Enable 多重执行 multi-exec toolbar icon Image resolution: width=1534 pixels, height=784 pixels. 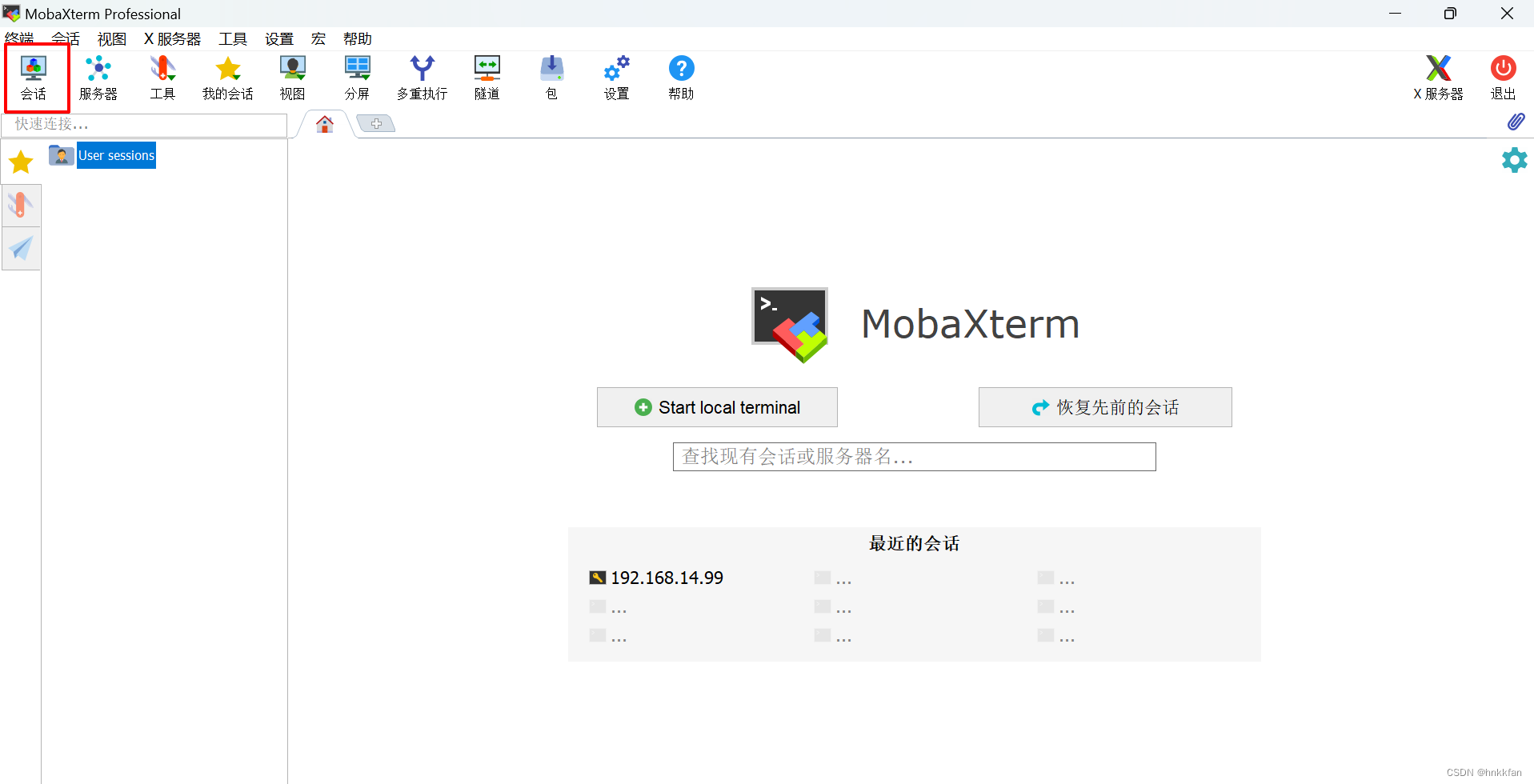423,78
